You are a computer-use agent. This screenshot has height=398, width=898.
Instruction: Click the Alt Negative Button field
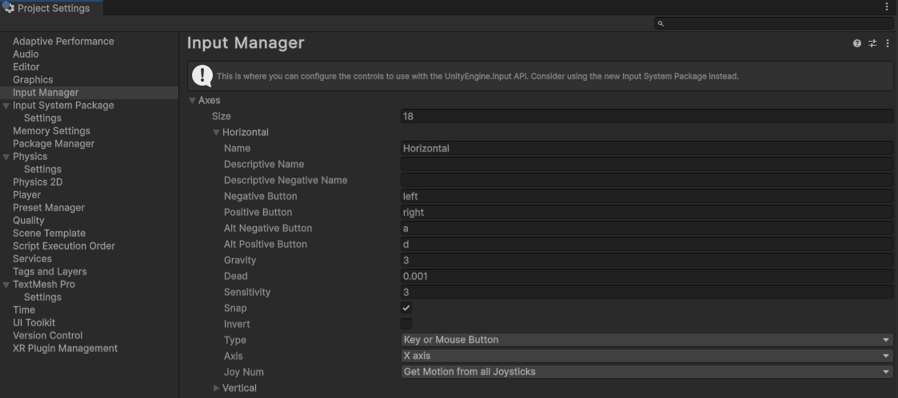tap(647, 228)
